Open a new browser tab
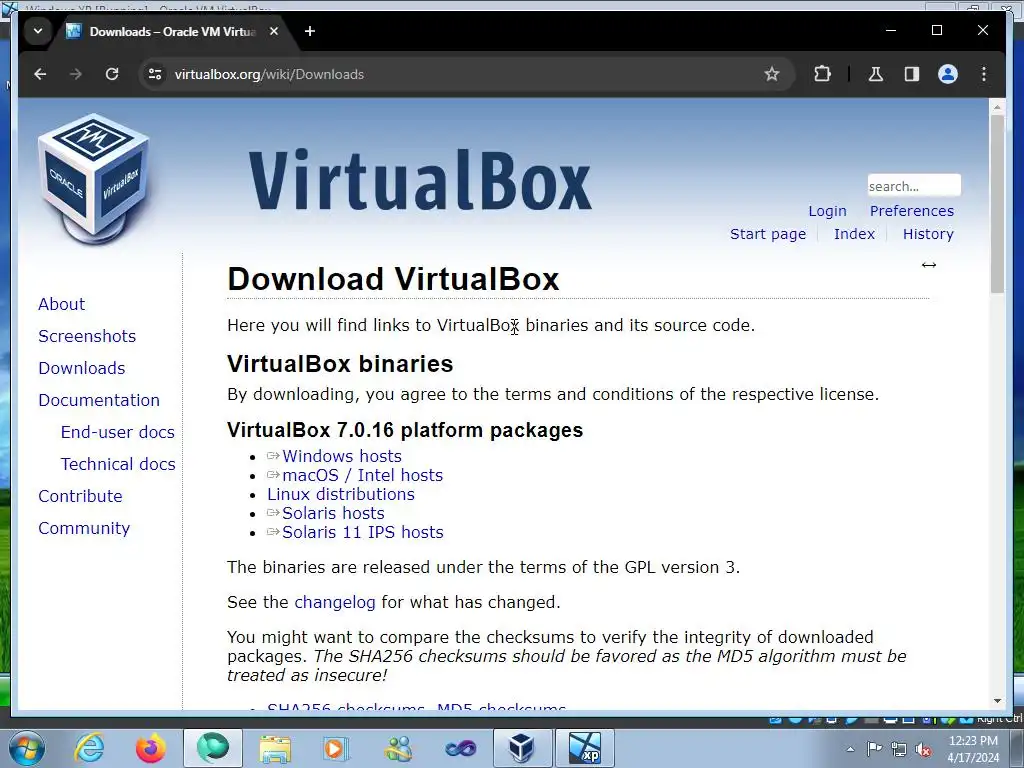Viewport: 1024px width, 768px height. pyautogui.click(x=310, y=31)
